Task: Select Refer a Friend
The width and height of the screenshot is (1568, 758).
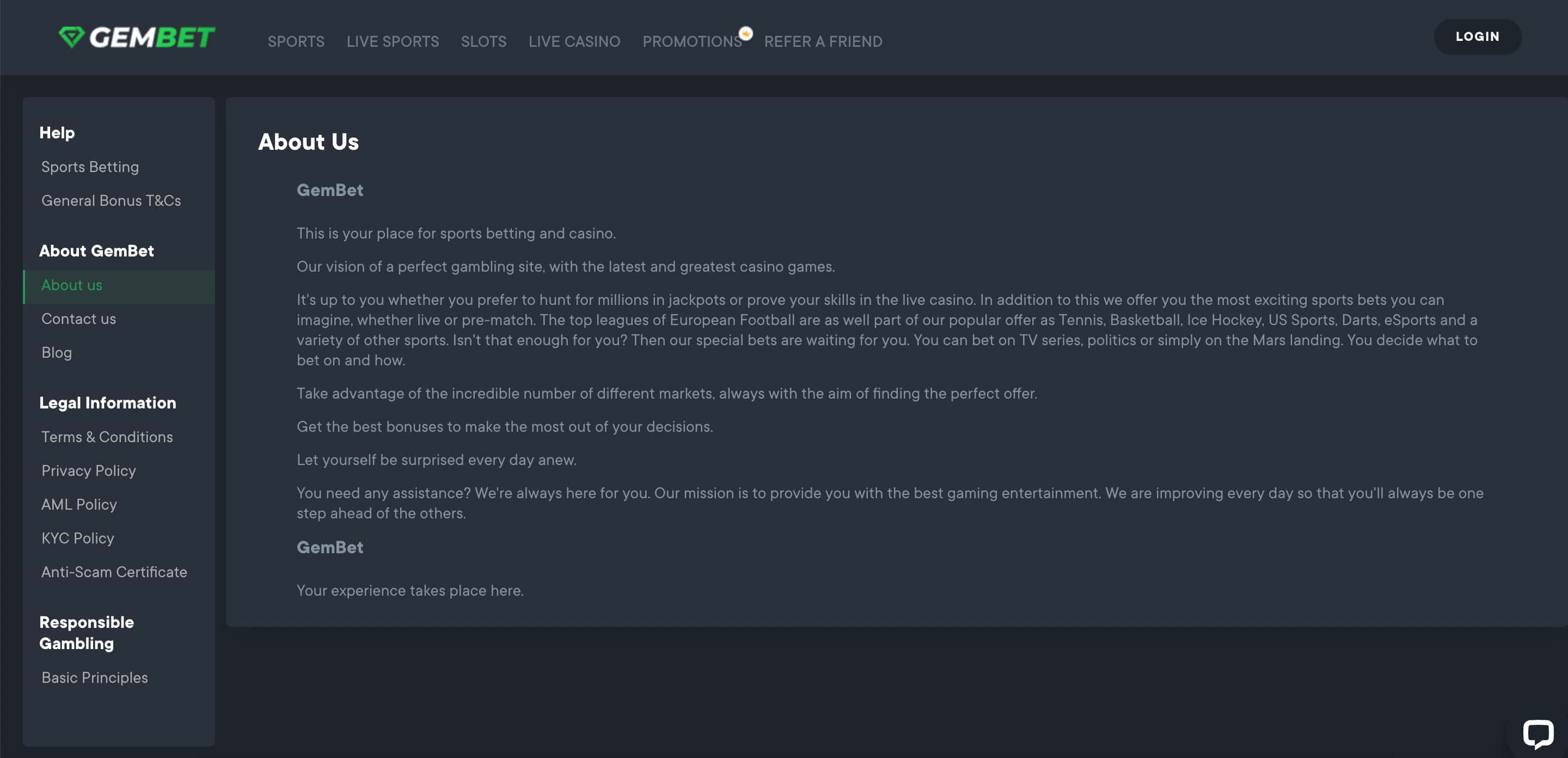Action: click(823, 41)
